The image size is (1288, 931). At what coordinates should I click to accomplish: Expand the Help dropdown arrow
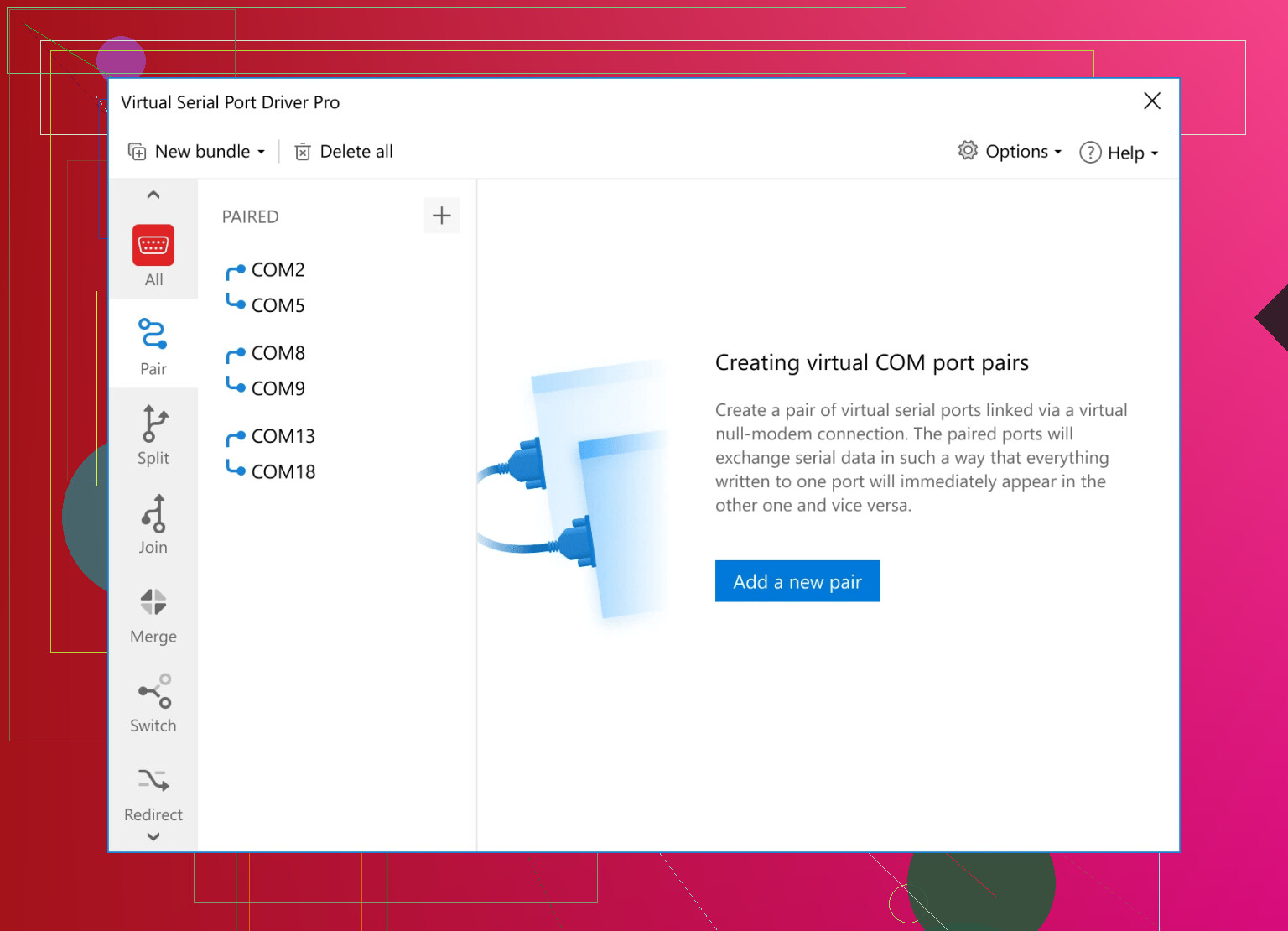pyautogui.click(x=1155, y=153)
